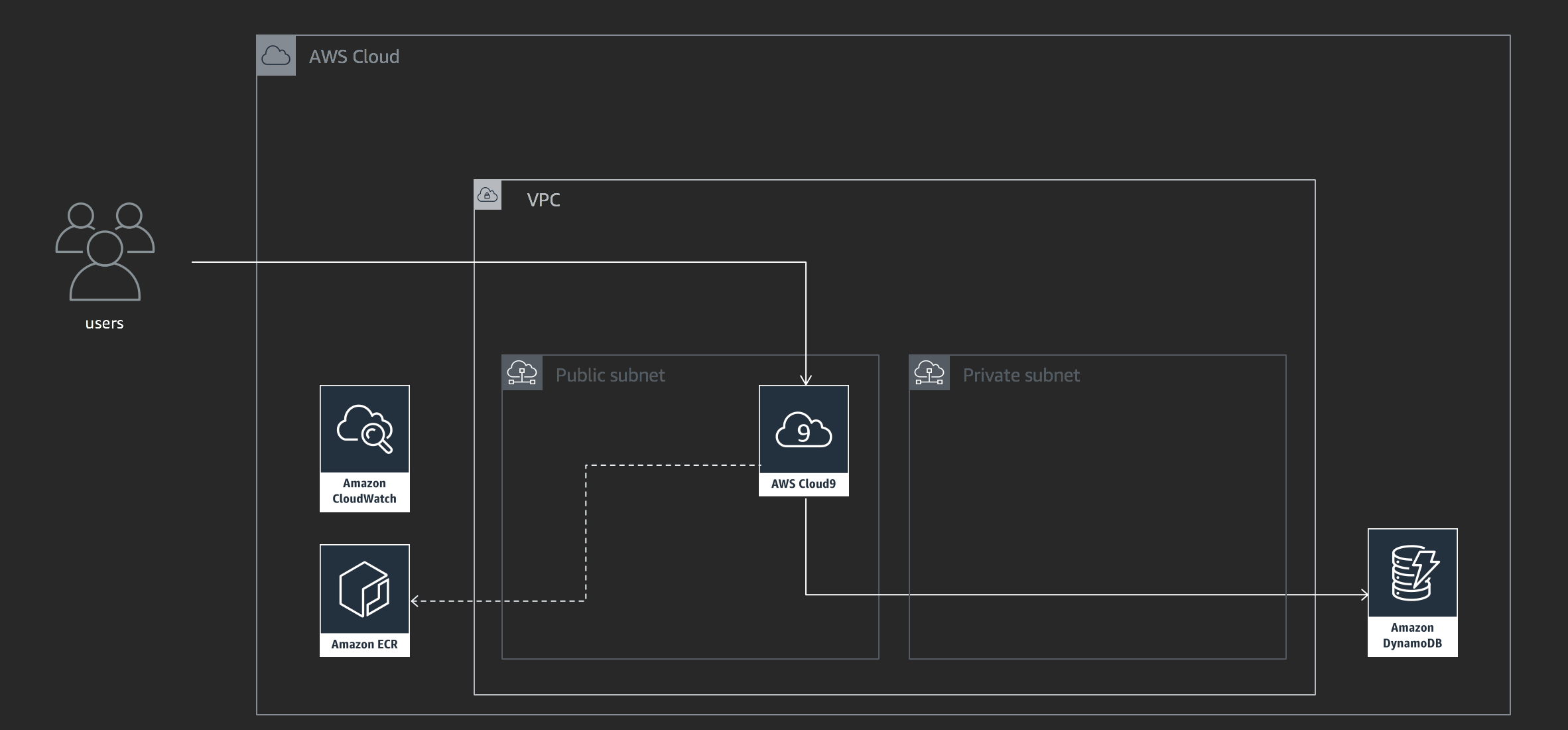The width and height of the screenshot is (1568, 730).
Task: Click the AWS Cloud9 service icon
Action: point(804,429)
